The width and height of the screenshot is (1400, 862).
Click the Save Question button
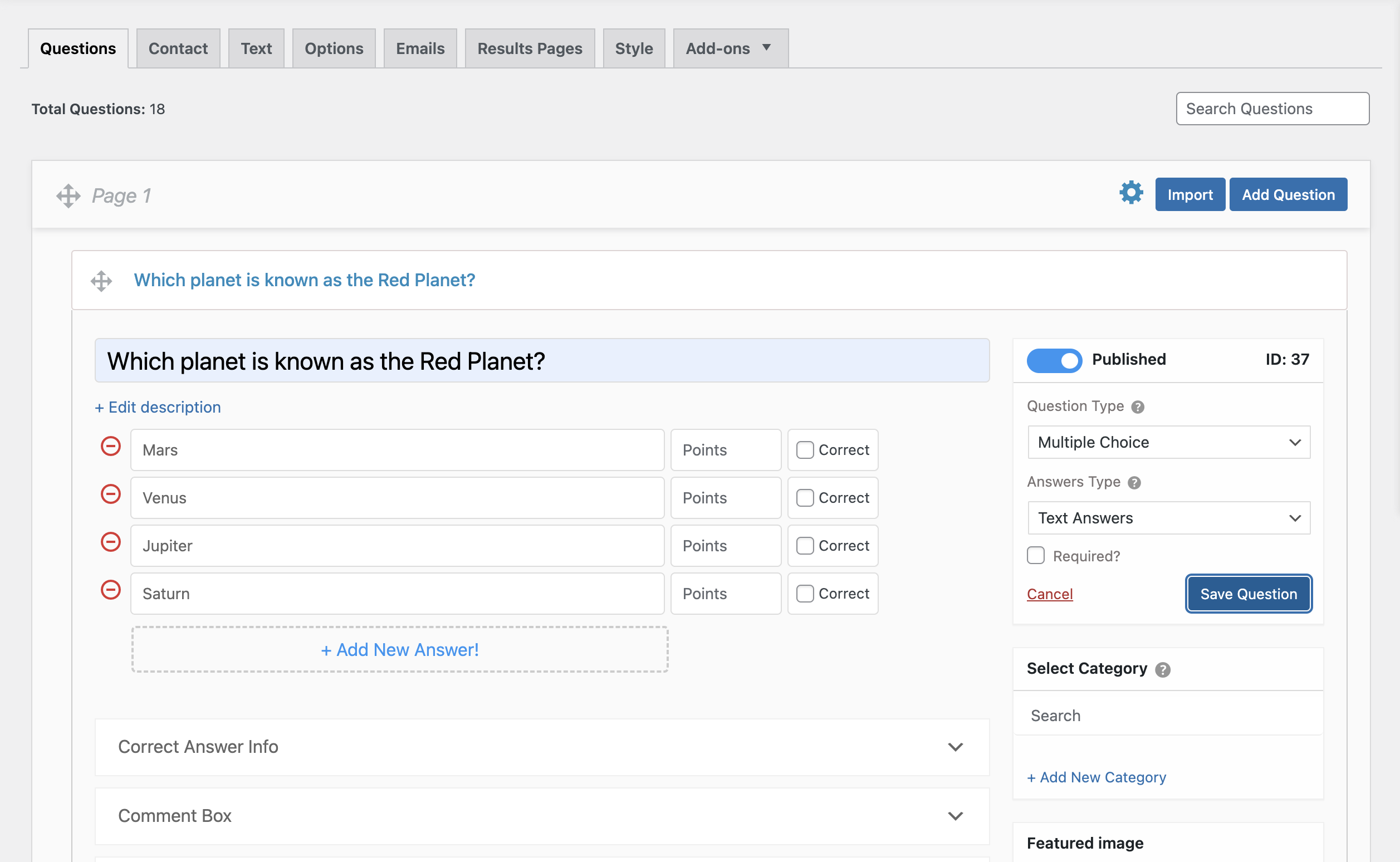(1249, 594)
